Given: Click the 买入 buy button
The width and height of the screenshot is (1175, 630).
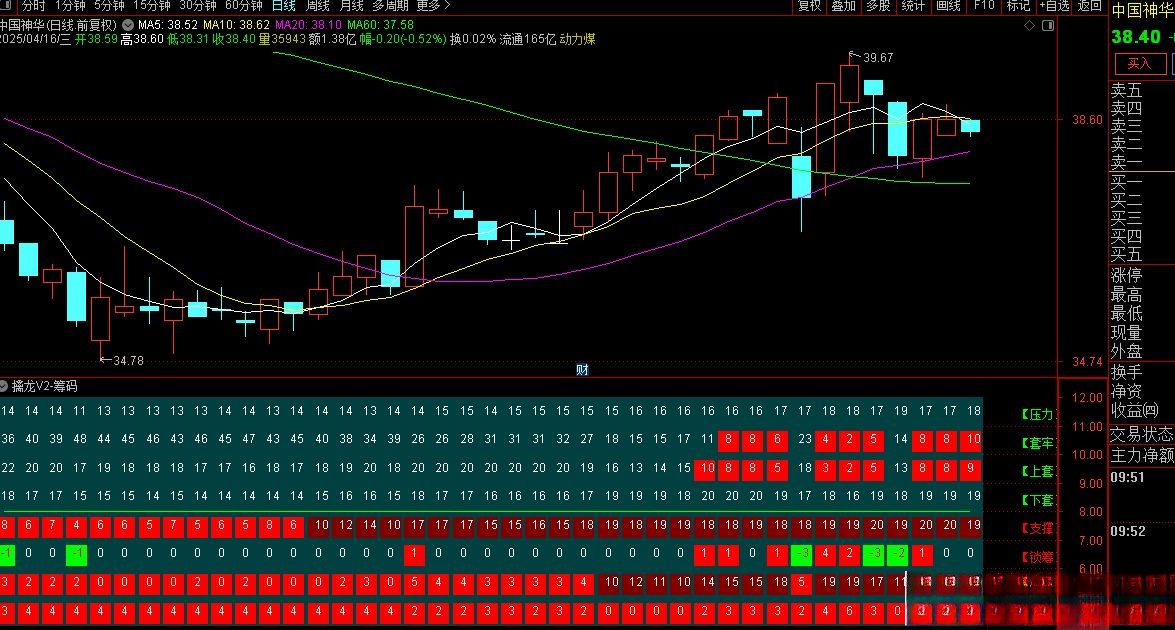Looking at the screenshot, I should click(1139, 64).
